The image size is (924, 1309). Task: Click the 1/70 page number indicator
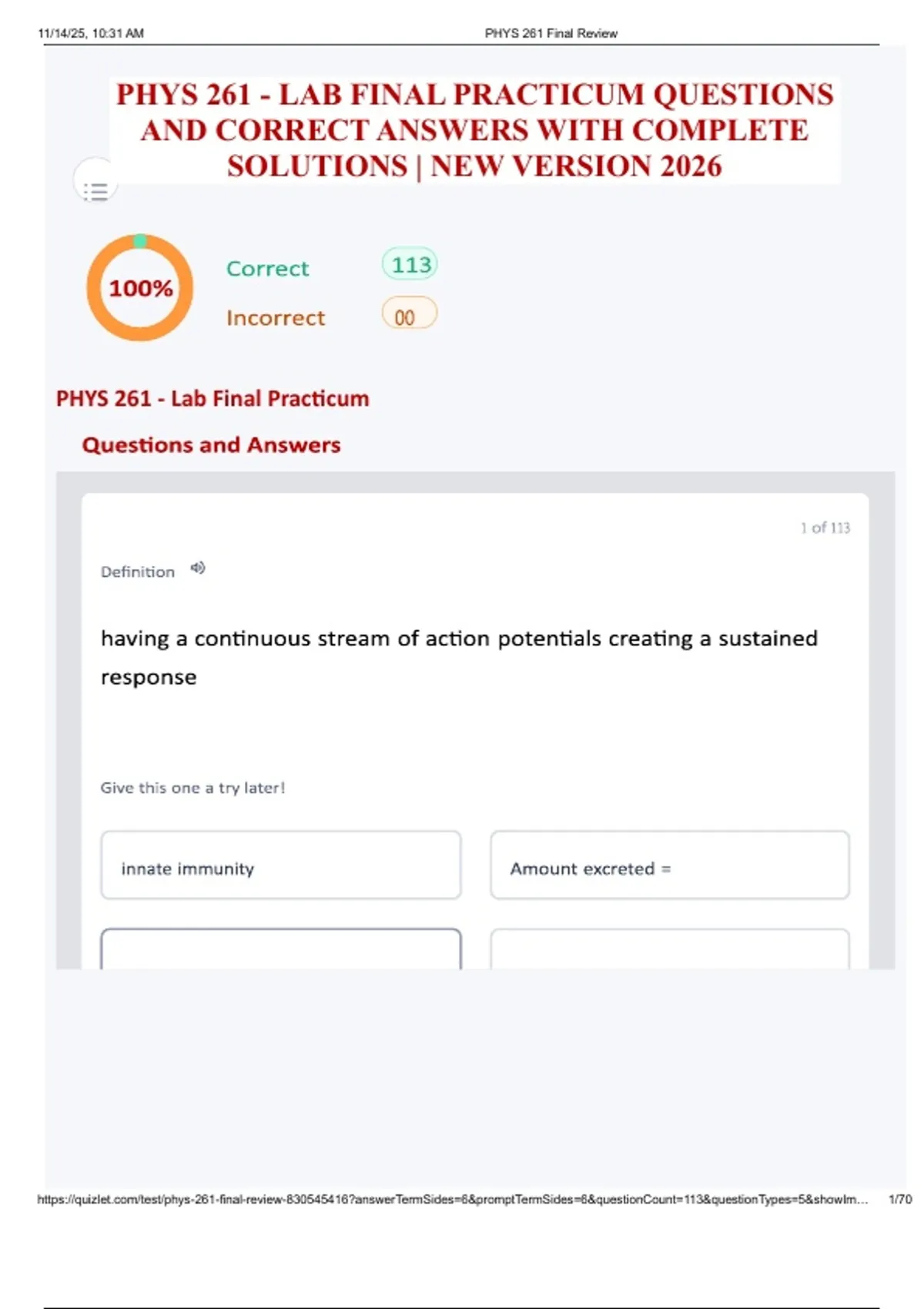[x=899, y=1199]
